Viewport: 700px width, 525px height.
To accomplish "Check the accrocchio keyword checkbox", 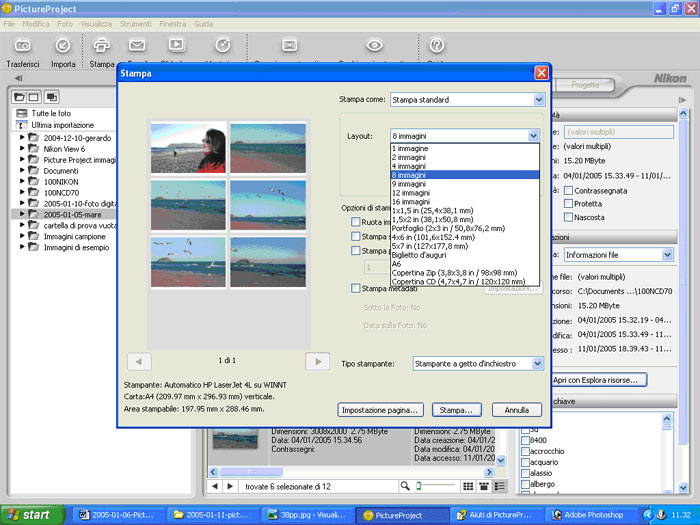I will coord(525,451).
